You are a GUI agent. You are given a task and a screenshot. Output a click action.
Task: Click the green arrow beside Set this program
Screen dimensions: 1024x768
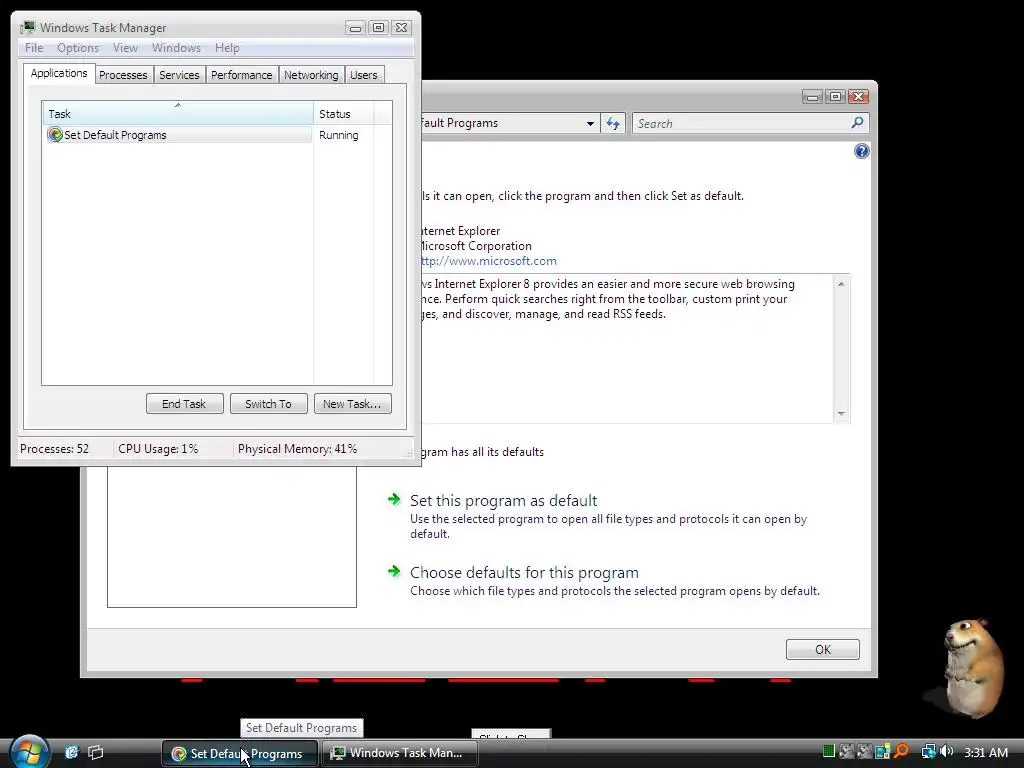point(394,500)
